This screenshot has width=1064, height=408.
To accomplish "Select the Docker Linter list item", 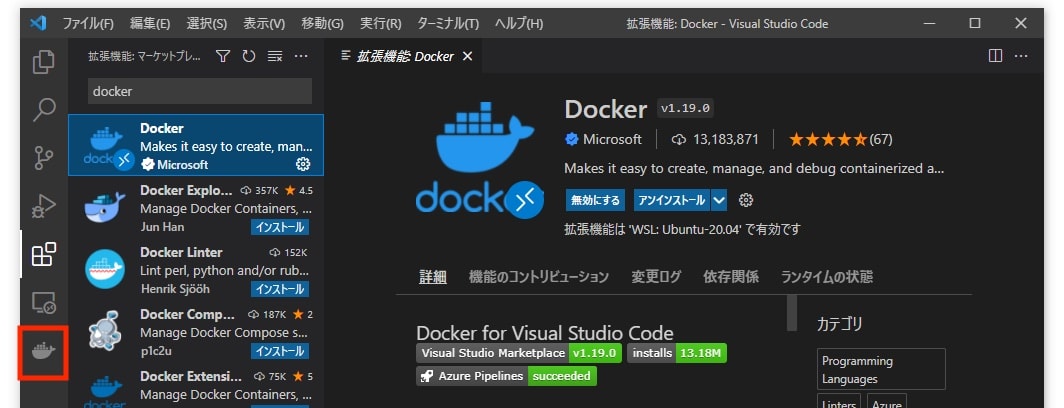I will pyautogui.click(x=196, y=270).
